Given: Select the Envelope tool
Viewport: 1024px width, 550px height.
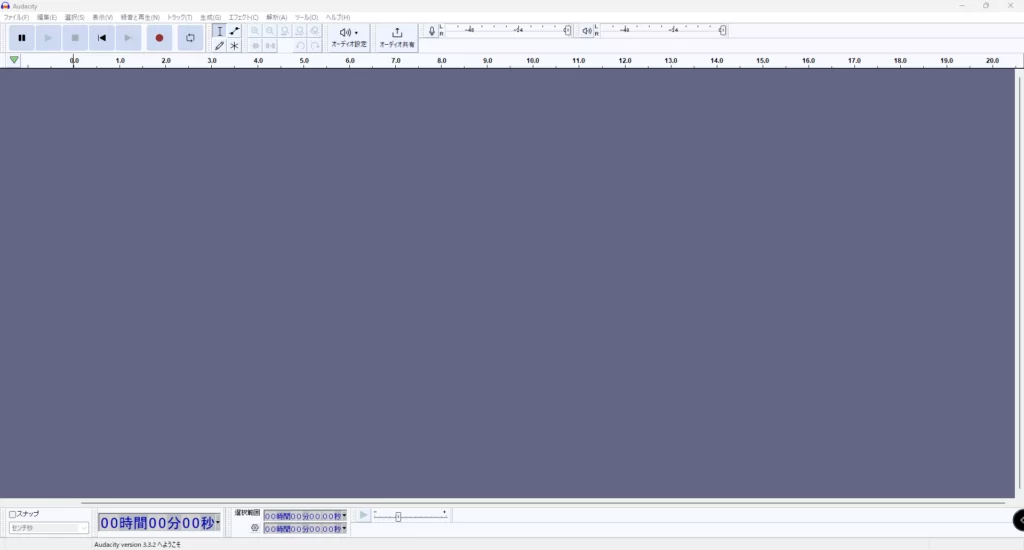Looking at the screenshot, I should point(234,31).
